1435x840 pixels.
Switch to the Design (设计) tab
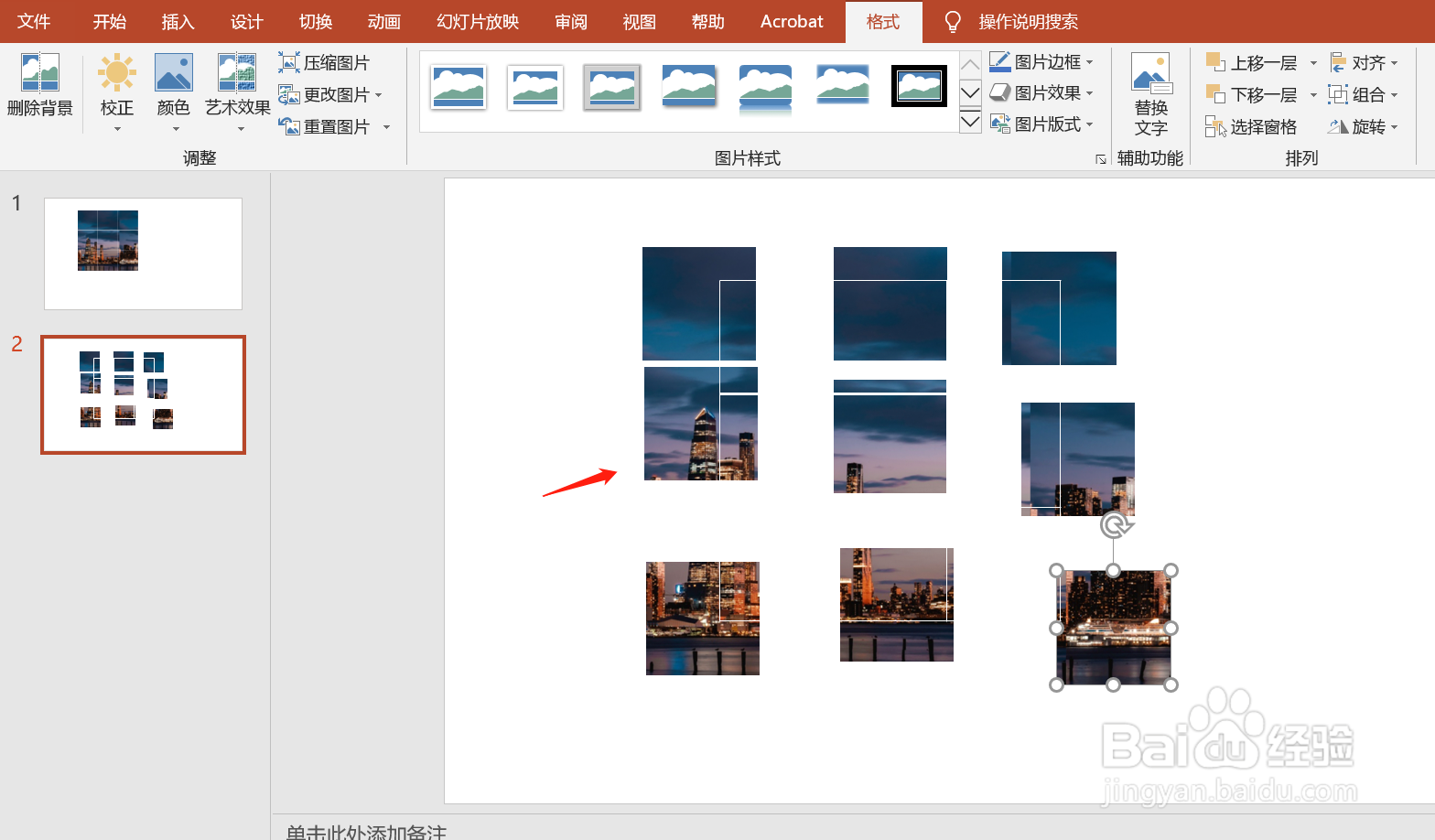pos(247,21)
